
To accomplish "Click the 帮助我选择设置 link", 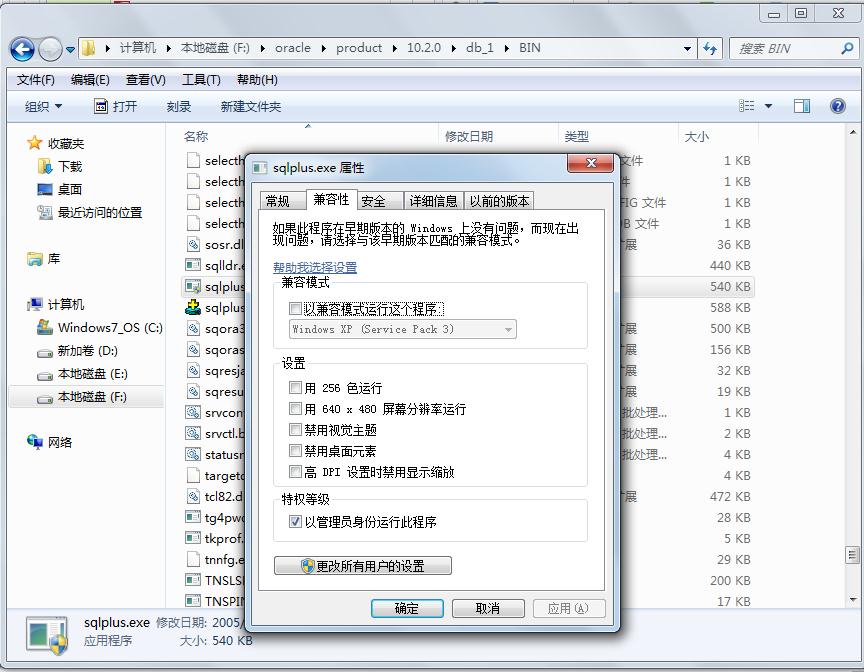I will coord(315,267).
